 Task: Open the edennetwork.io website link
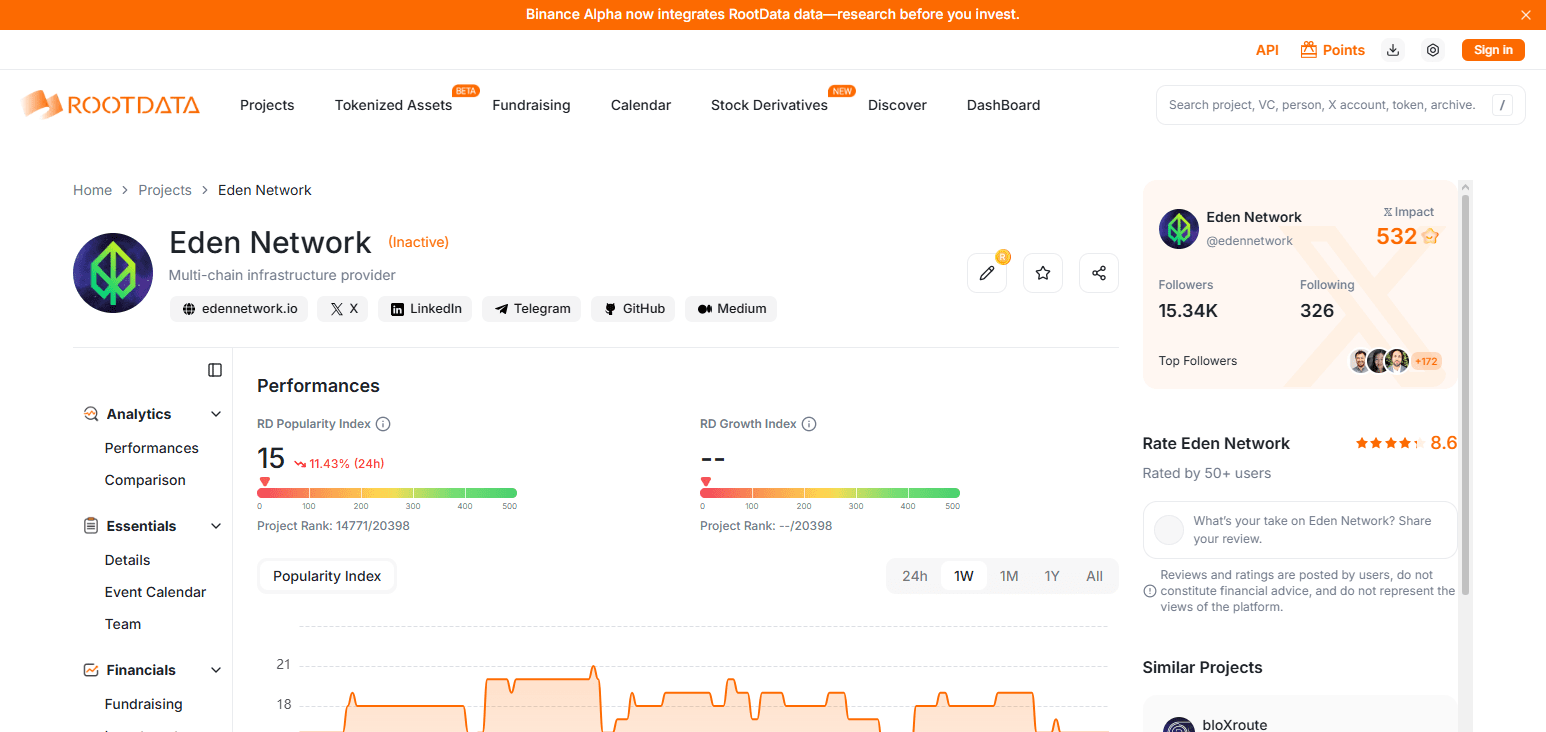[238, 309]
